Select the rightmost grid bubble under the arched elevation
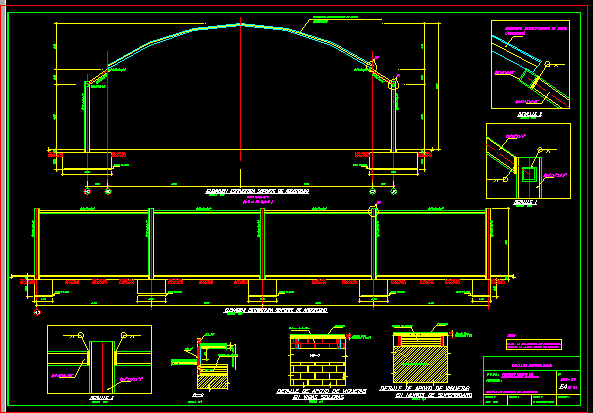Viewport: 593px width, 413px height. click(x=393, y=191)
